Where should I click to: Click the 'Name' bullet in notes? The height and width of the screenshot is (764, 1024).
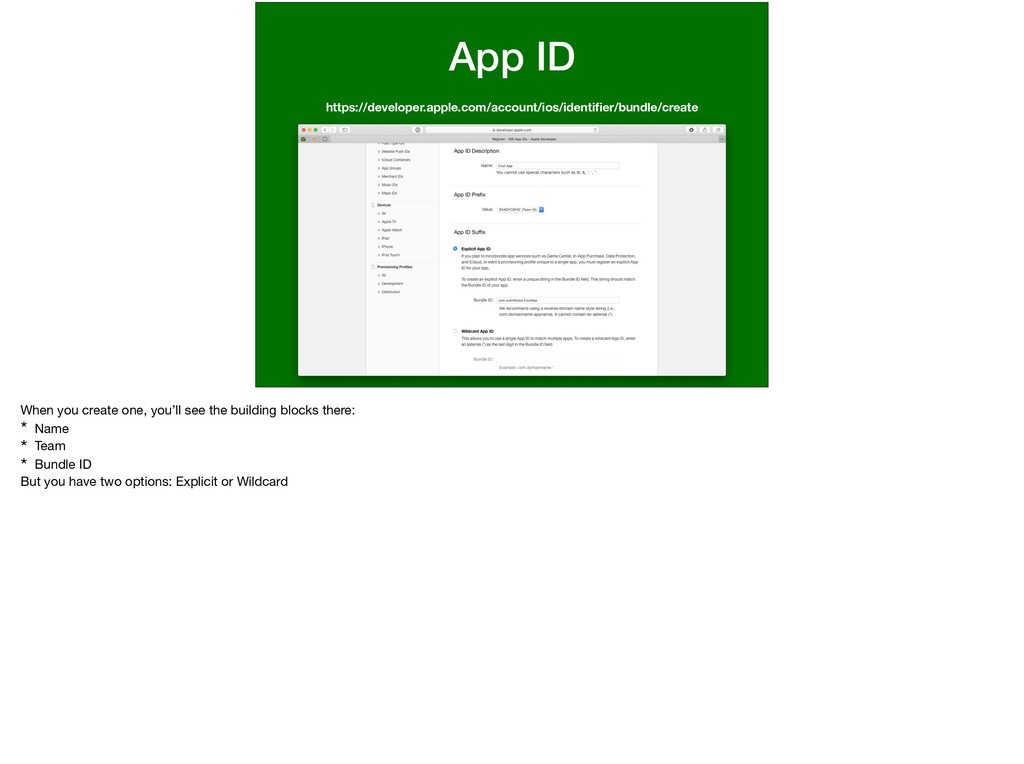click(x=52, y=429)
